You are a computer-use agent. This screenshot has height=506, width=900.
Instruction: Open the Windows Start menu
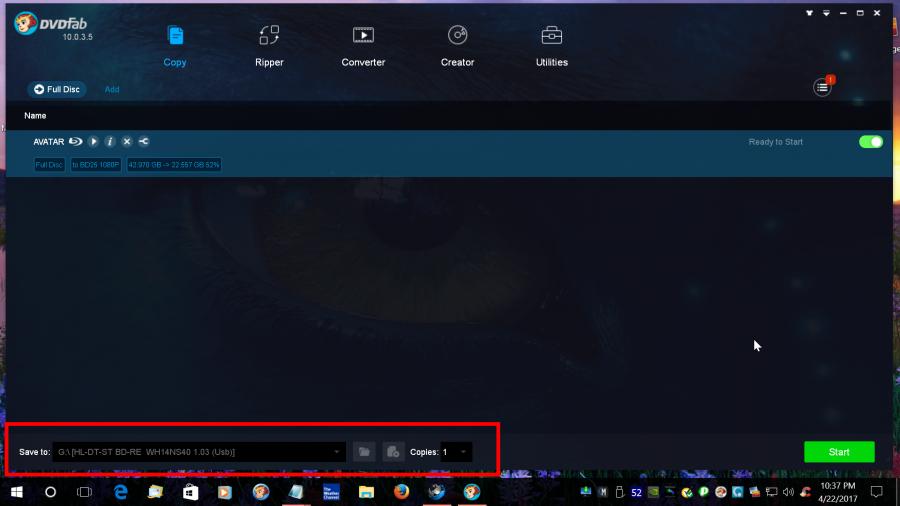(x=17, y=492)
